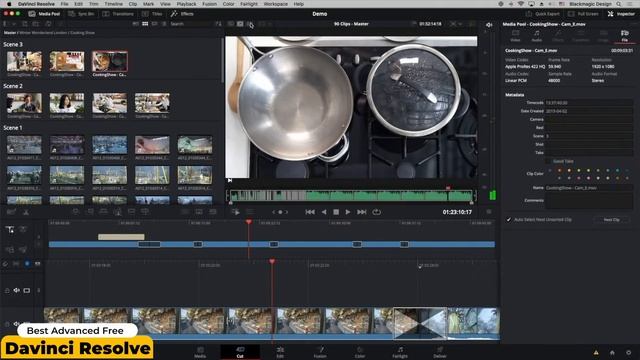
Task: Open the Playback menu
Action: point(186,4)
